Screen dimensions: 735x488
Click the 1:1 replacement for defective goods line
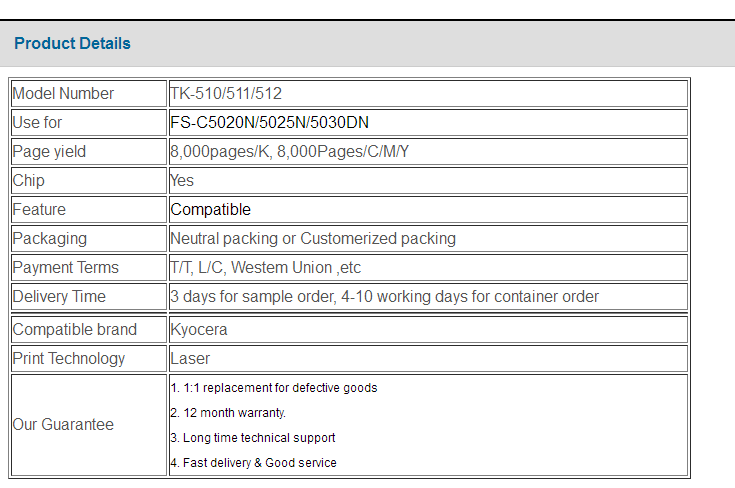[274, 388]
